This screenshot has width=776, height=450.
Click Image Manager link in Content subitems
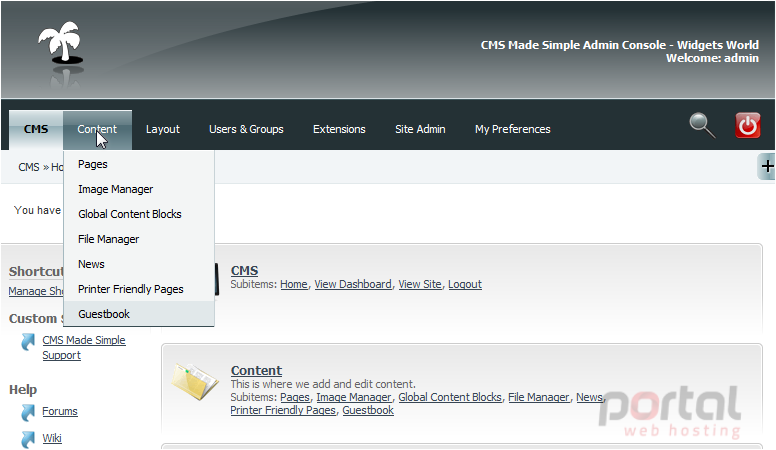pos(353,398)
